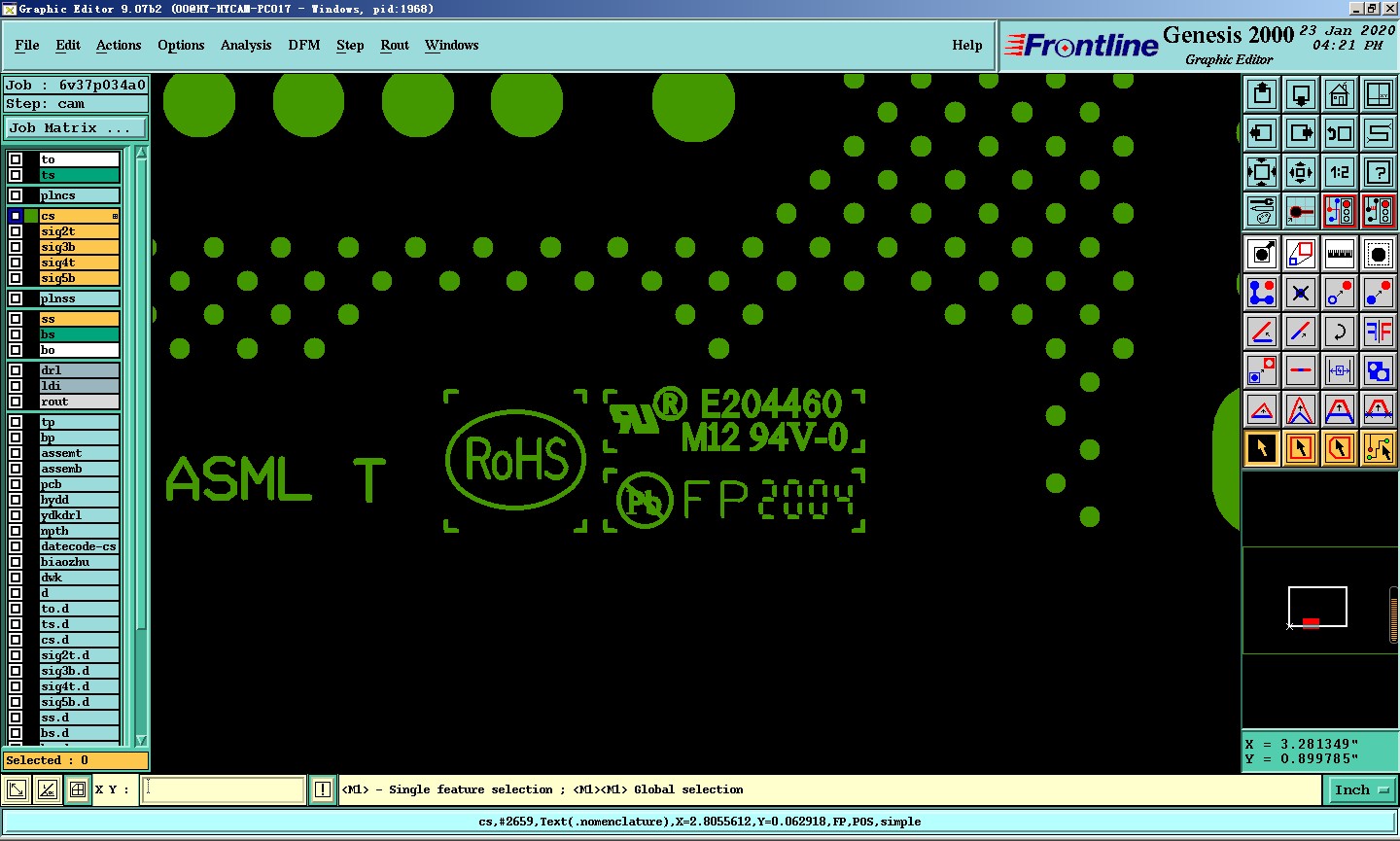Open the Help menu

point(967,45)
